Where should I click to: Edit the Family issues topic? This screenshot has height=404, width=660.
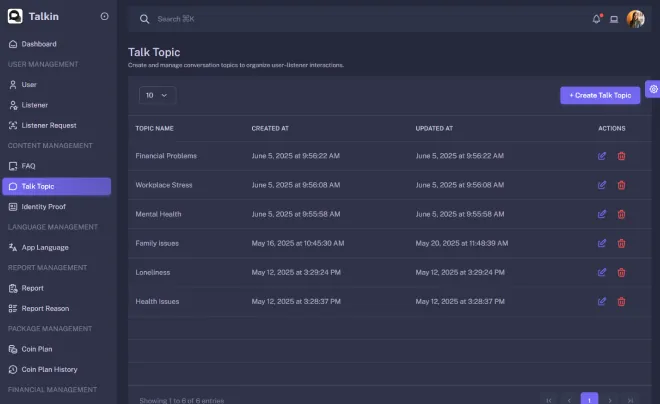click(602, 243)
